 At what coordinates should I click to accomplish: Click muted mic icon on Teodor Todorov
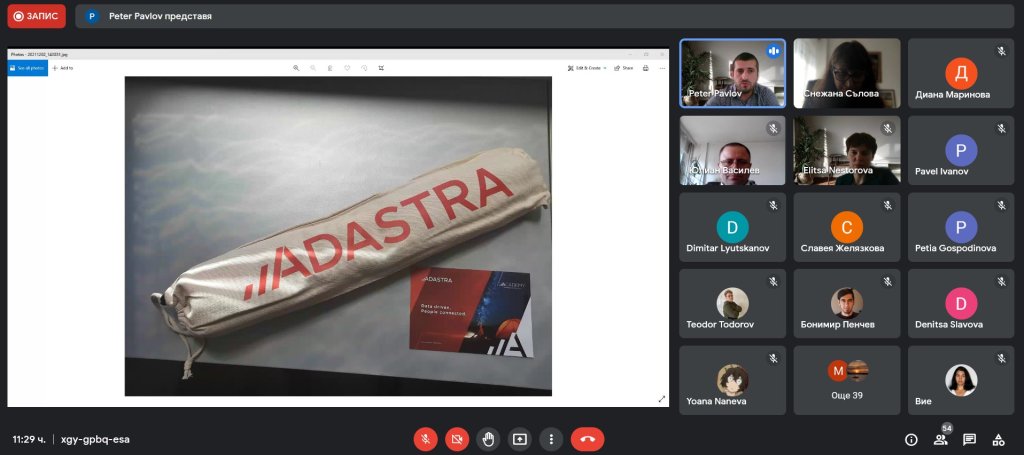pos(773,281)
